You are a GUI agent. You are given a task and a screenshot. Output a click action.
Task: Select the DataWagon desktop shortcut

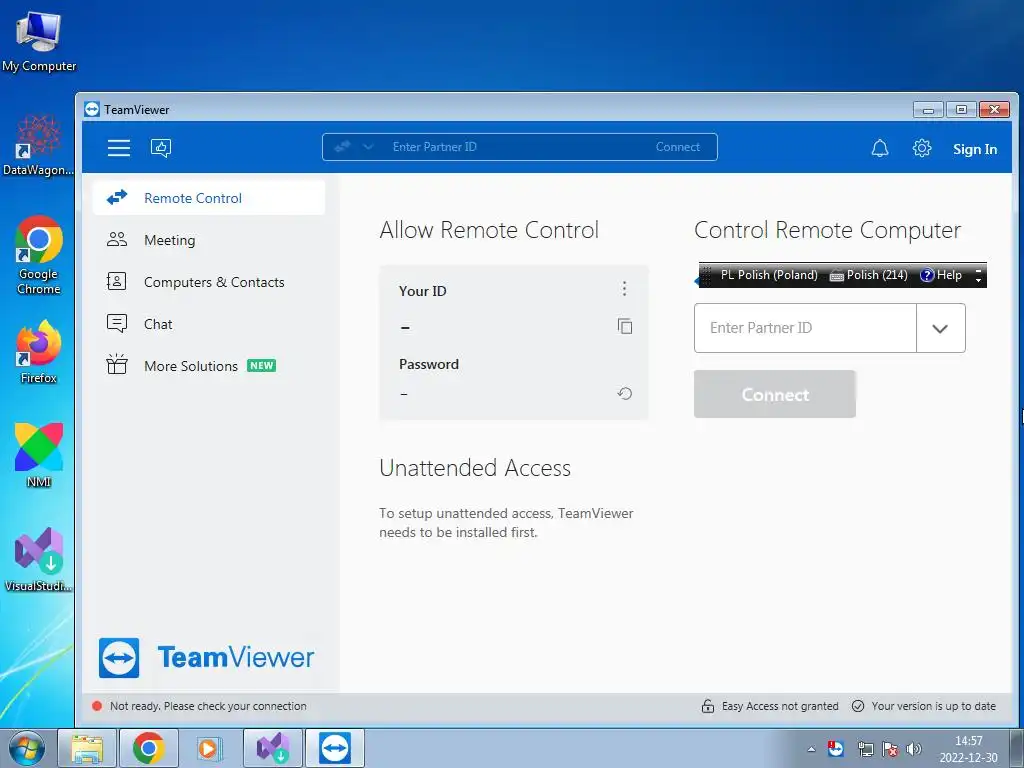(39, 145)
